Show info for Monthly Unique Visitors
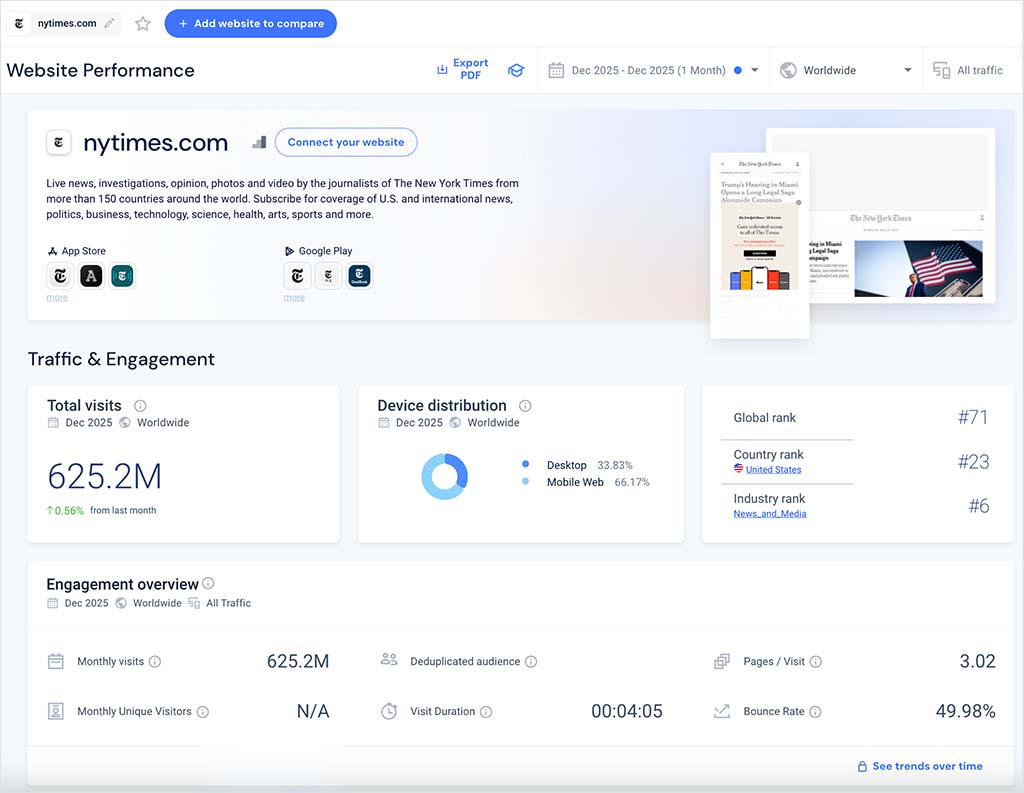The height and width of the screenshot is (793, 1024). click(203, 711)
